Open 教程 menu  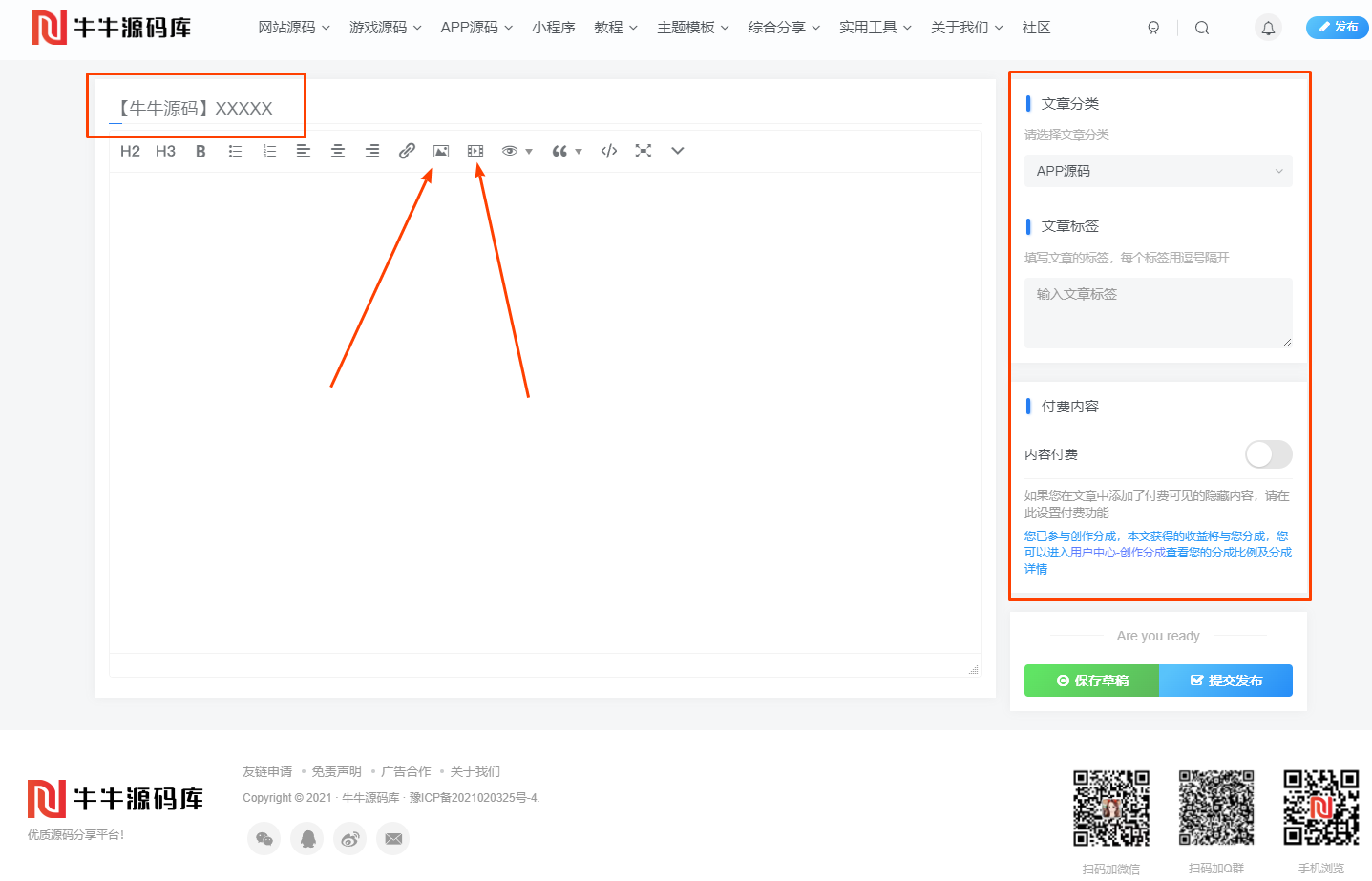coord(616,28)
